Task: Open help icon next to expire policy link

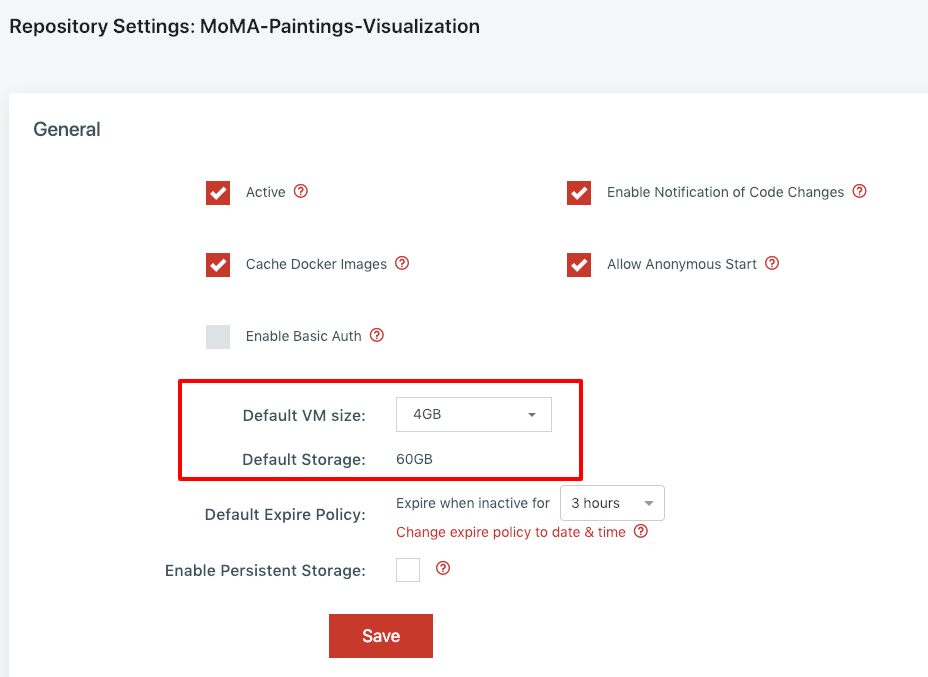Action: (x=641, y=532)
